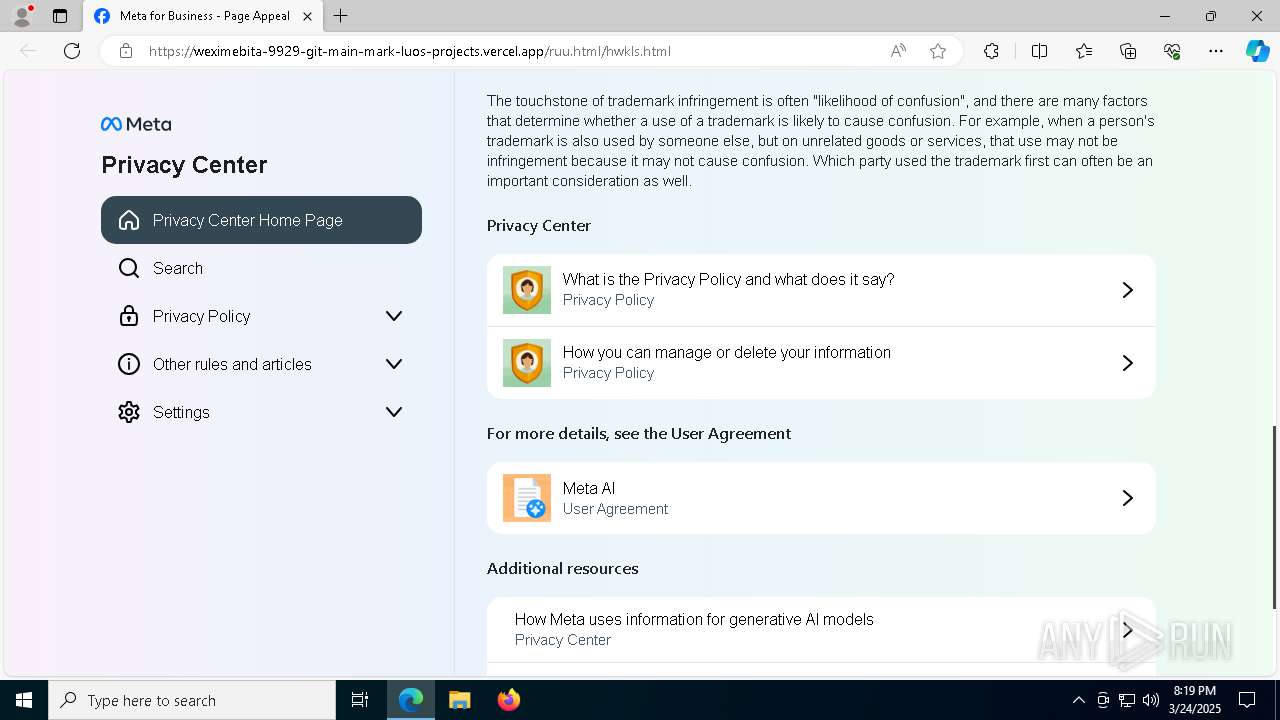
Task: Click the address bar URL
Action: pyautogui.click(x=409, y=51)
